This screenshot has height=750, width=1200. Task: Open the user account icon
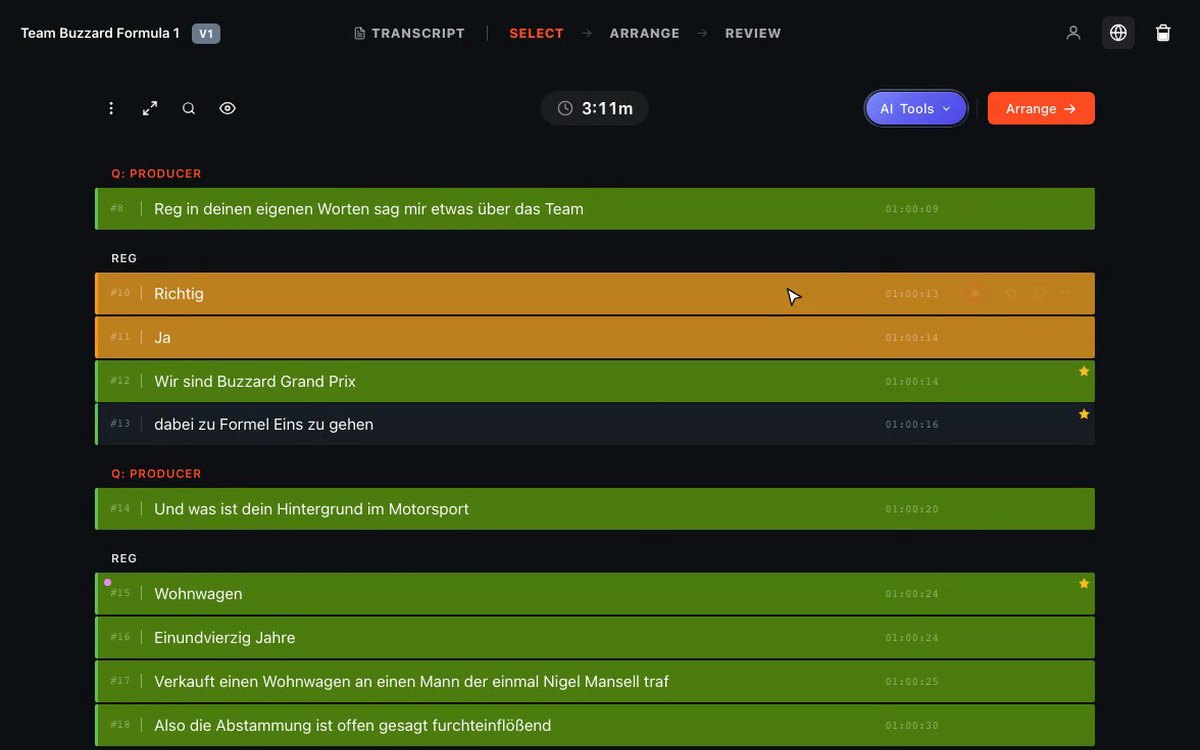point(1073,33)
